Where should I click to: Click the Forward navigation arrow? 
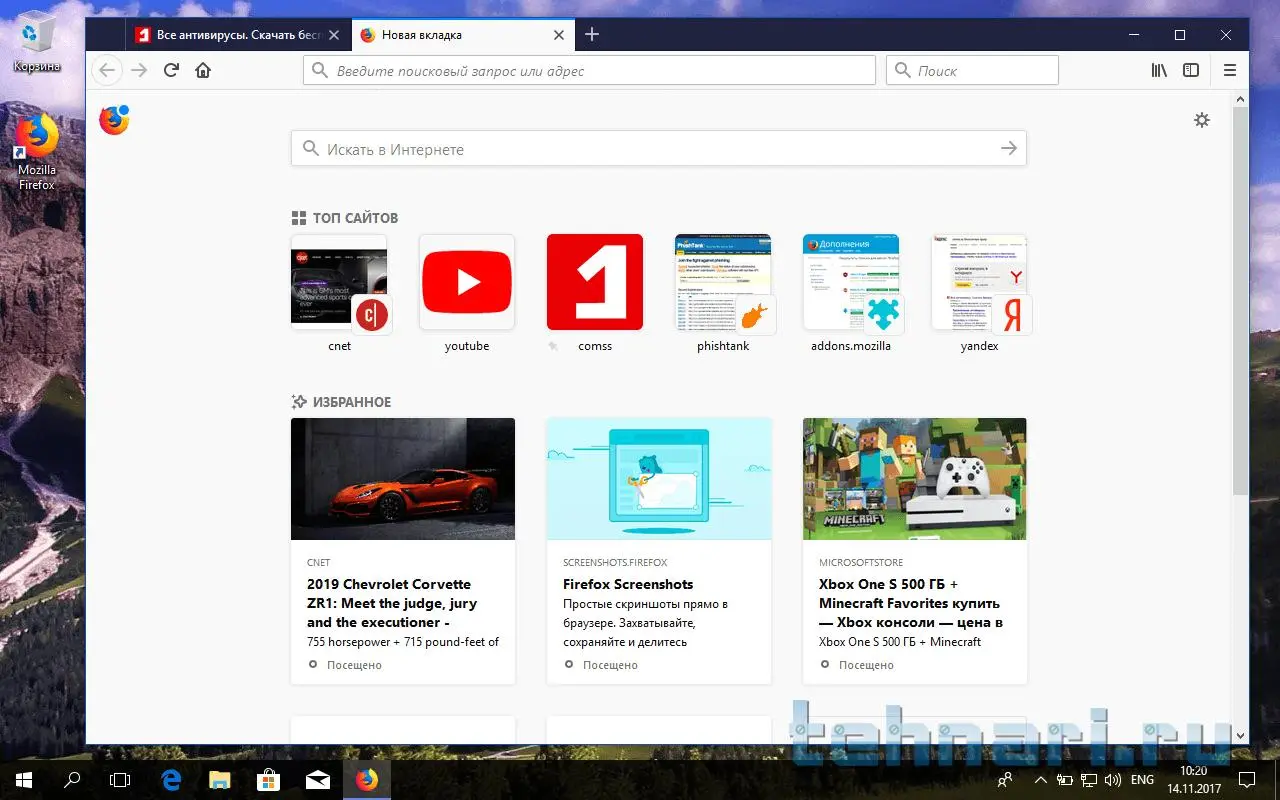(139, 70)
